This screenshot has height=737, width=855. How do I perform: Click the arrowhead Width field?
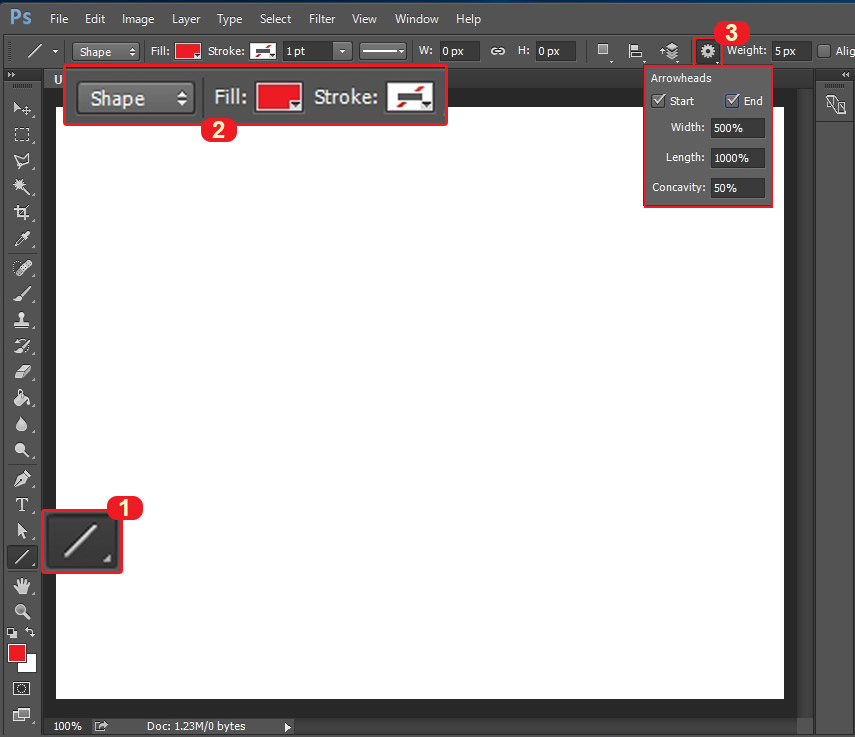(738, 128)
